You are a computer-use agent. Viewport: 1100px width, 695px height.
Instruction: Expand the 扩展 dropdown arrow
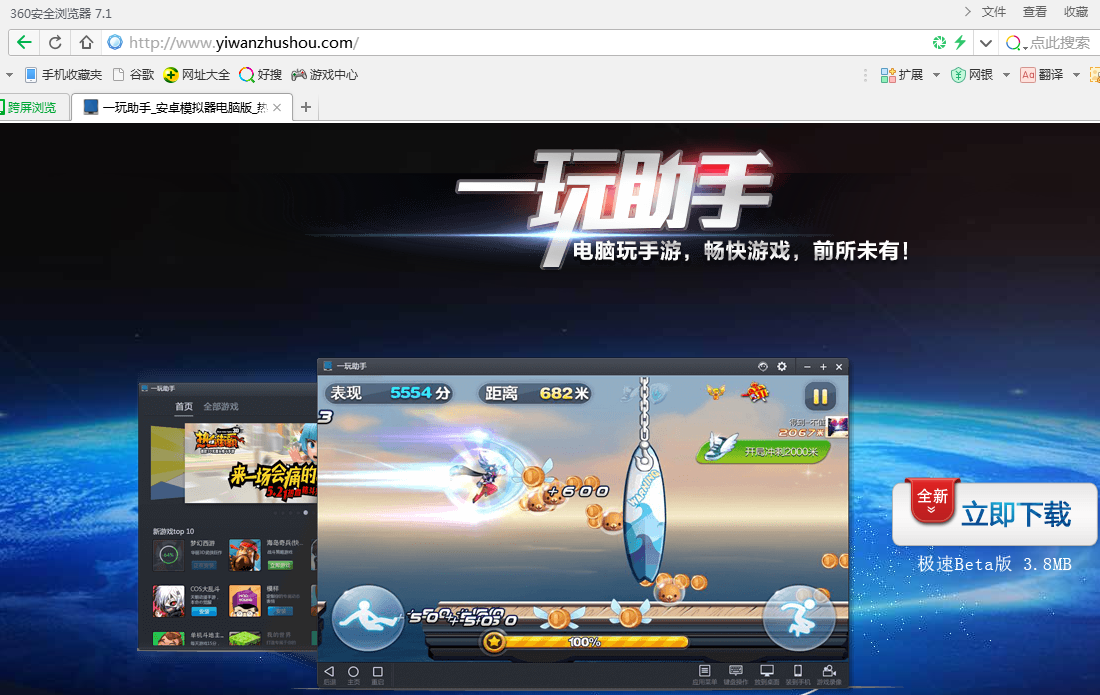point(937,74)
